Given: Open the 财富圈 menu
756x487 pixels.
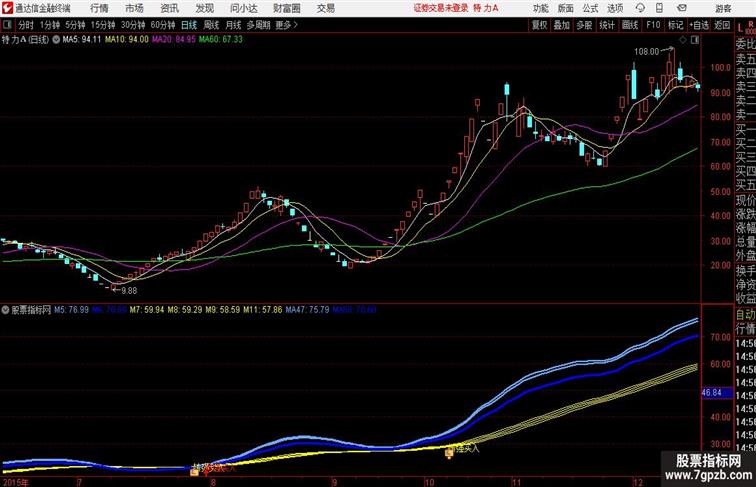Looking at the screenshot, I should point(286,8).
